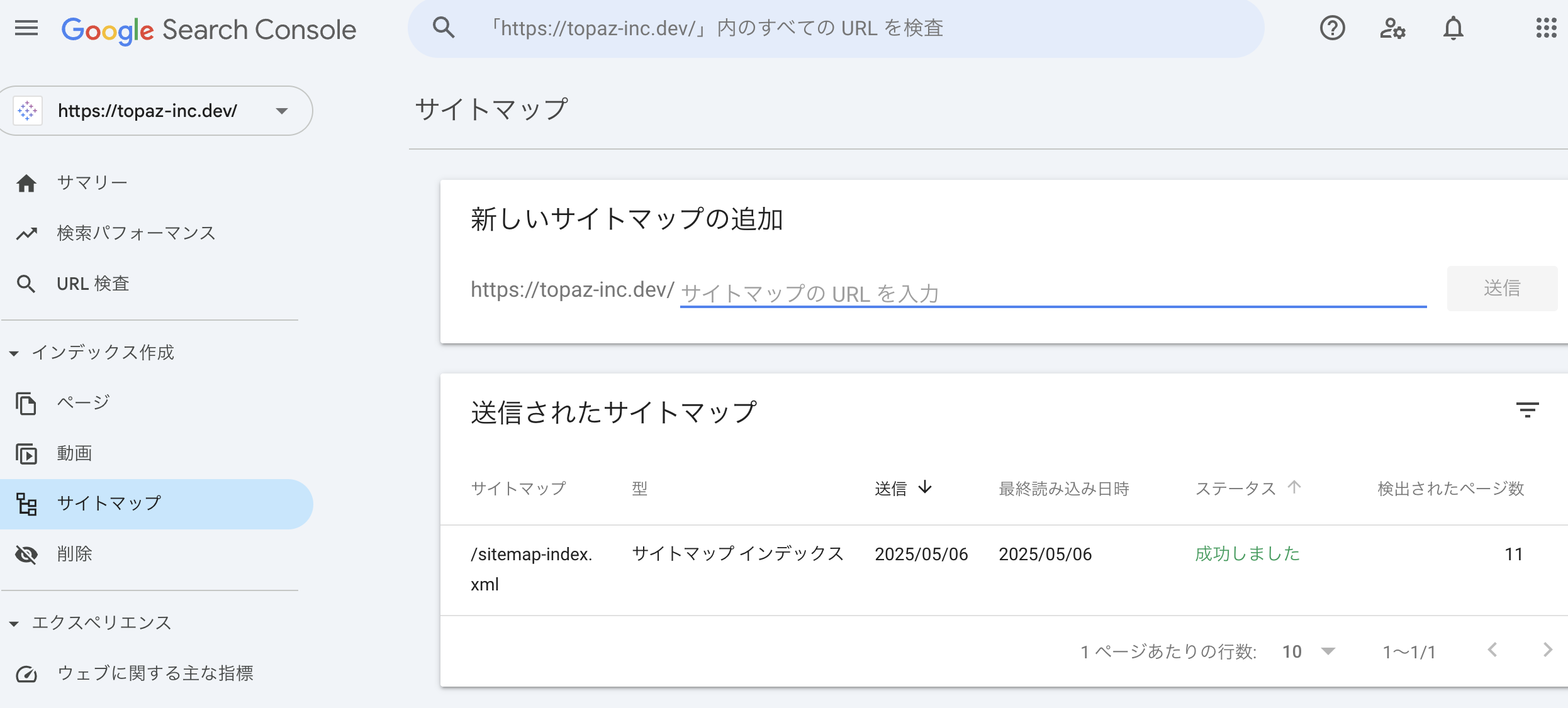Click the discovered pages count 11

click(x=1513, y=555)
